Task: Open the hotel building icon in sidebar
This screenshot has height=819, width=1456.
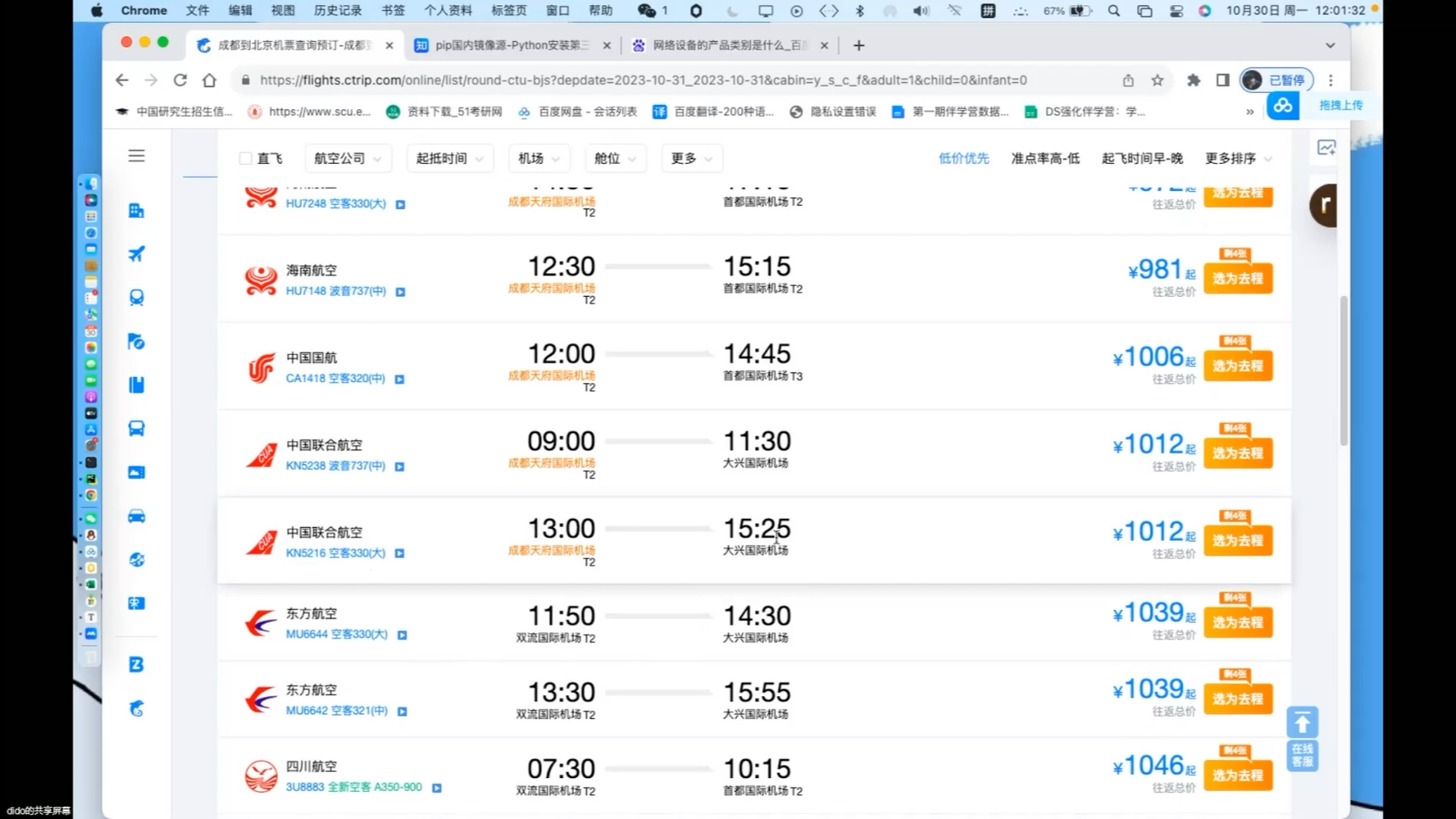Action: coord(136,211)
